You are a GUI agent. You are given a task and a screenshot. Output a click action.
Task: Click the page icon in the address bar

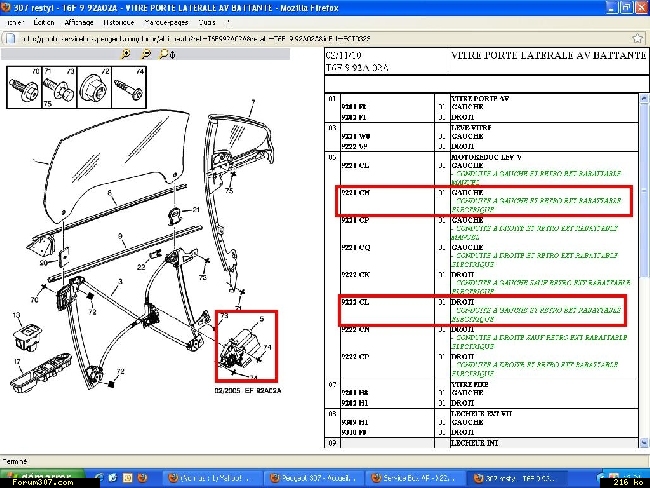[10, 39]
